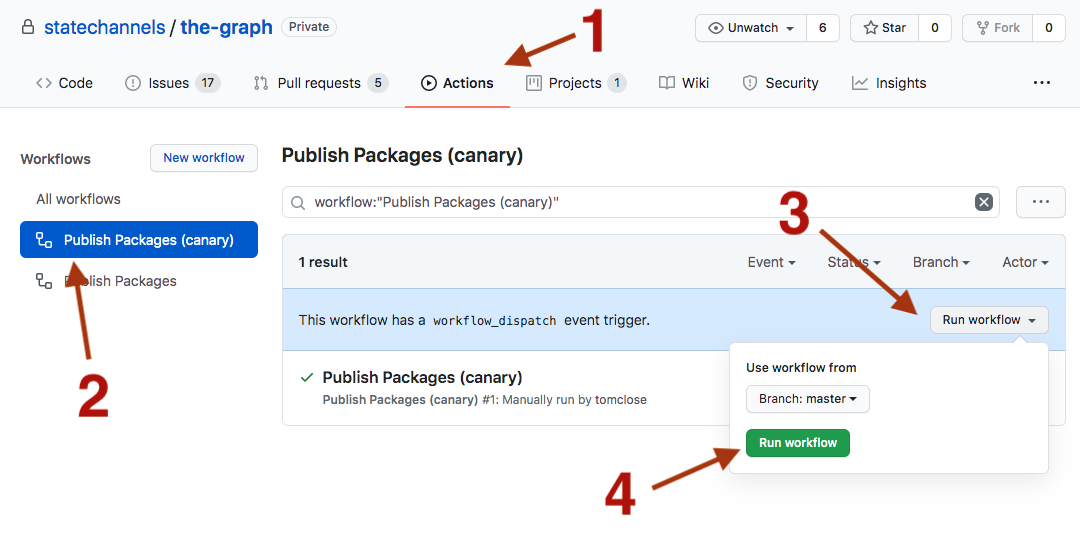This screenshot has width=1080, height=547.
Task: Star this repository
Action: point(884,28)
